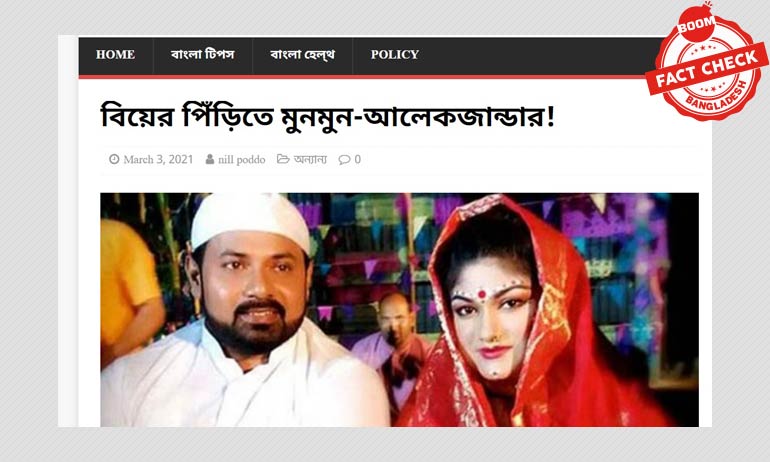Click the comment count 0
Screen dimensions: 770x462
pyautogui.click(x=358, y=160)
